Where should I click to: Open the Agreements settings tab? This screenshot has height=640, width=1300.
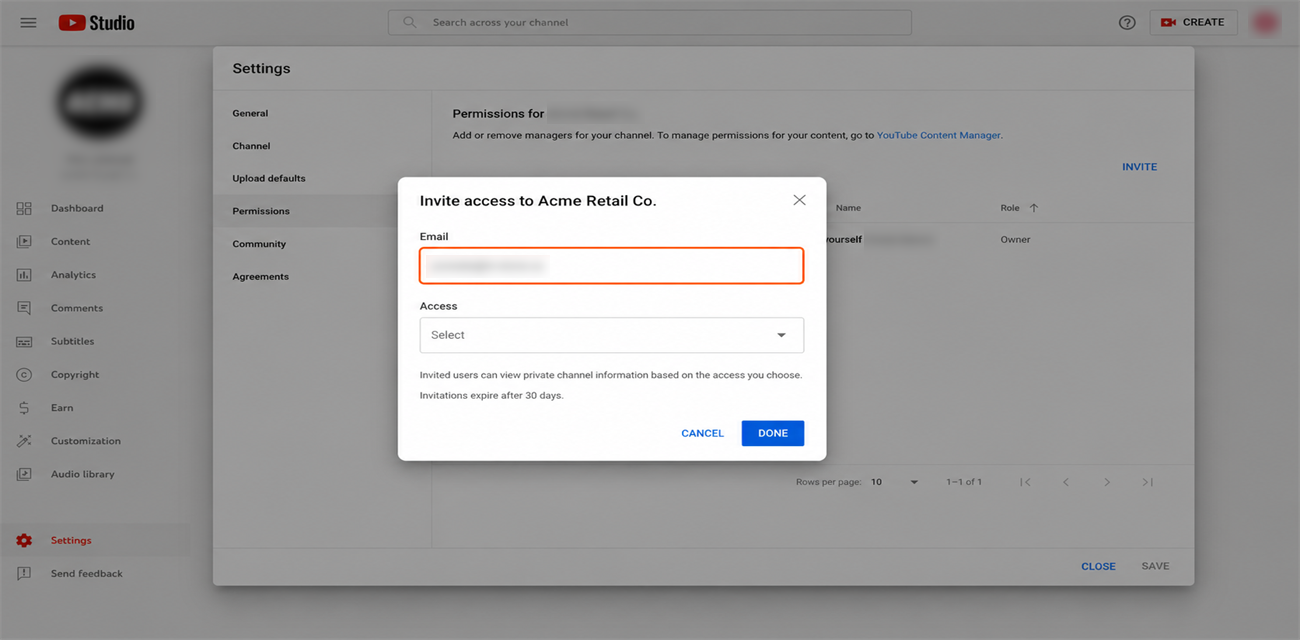[260, 276]
